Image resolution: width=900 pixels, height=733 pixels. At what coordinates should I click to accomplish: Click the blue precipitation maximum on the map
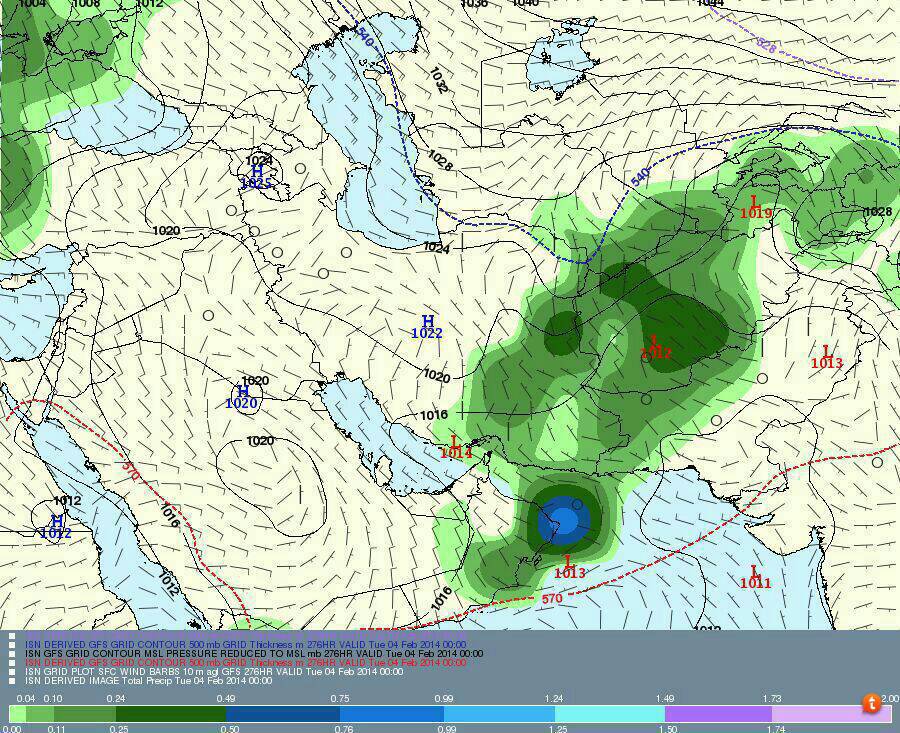coord(560,521)
